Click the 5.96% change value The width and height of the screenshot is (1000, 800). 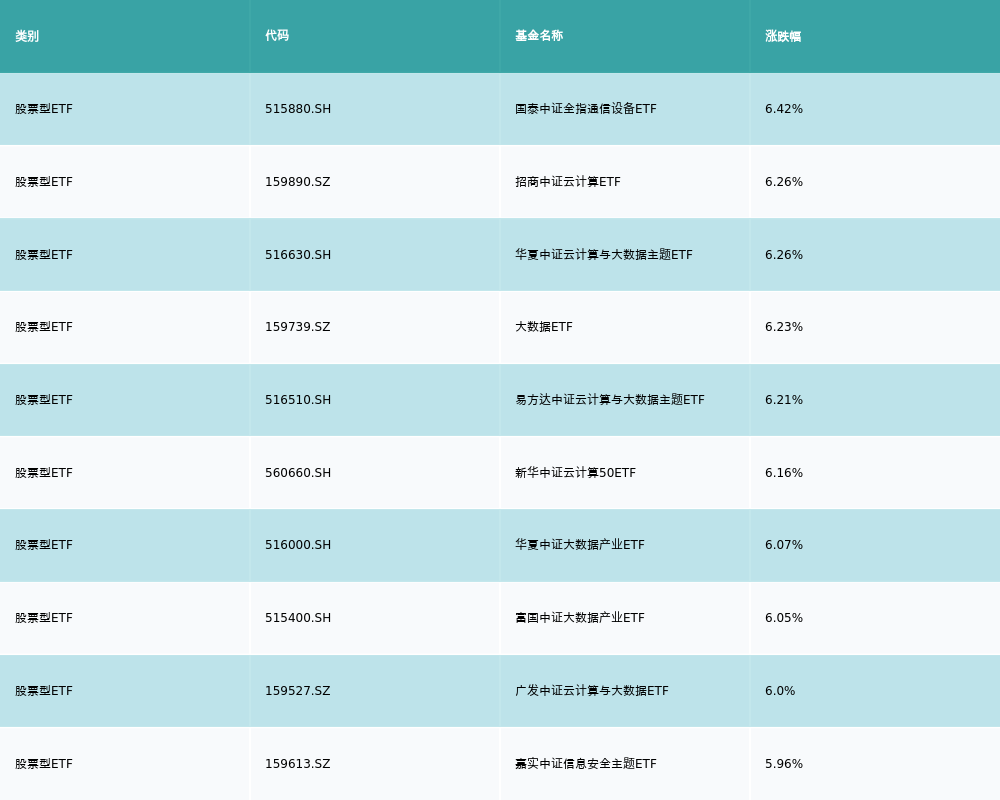tap(784, 764)
